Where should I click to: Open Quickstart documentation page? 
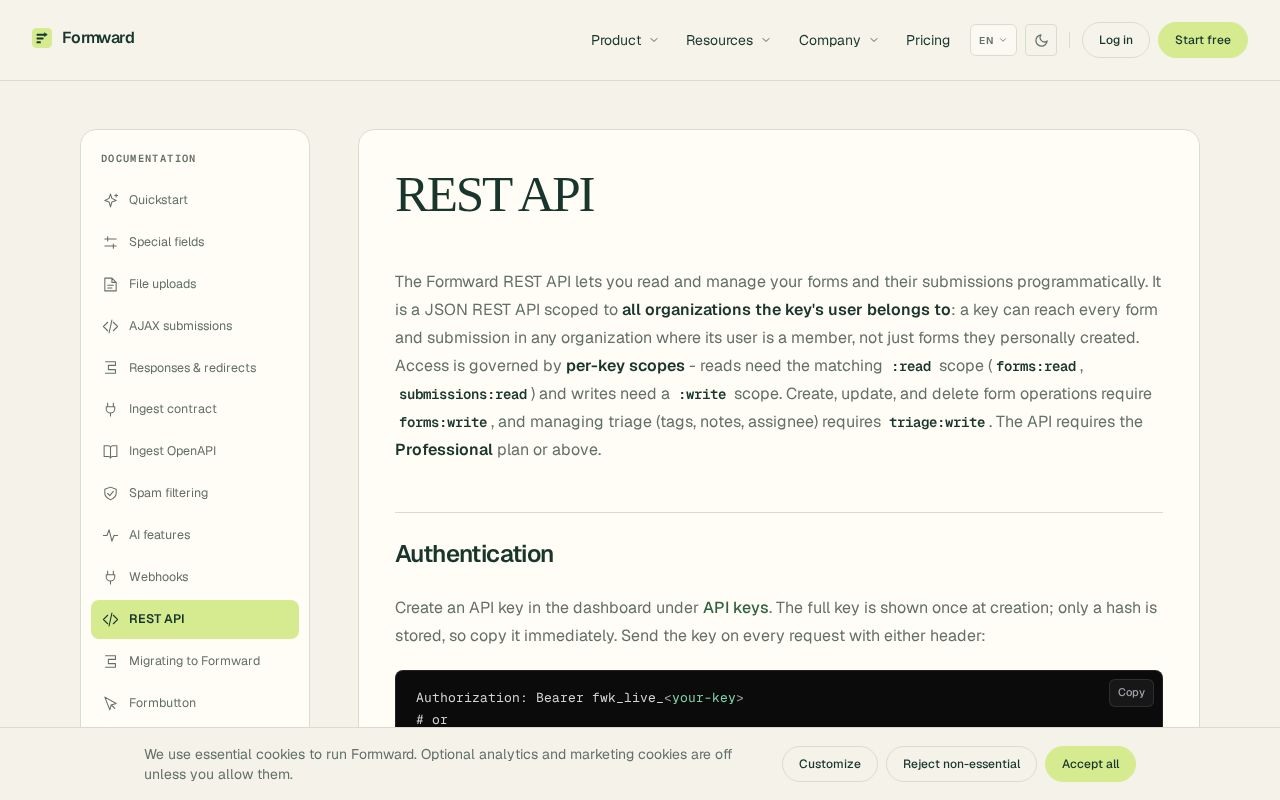pos(195,200)
